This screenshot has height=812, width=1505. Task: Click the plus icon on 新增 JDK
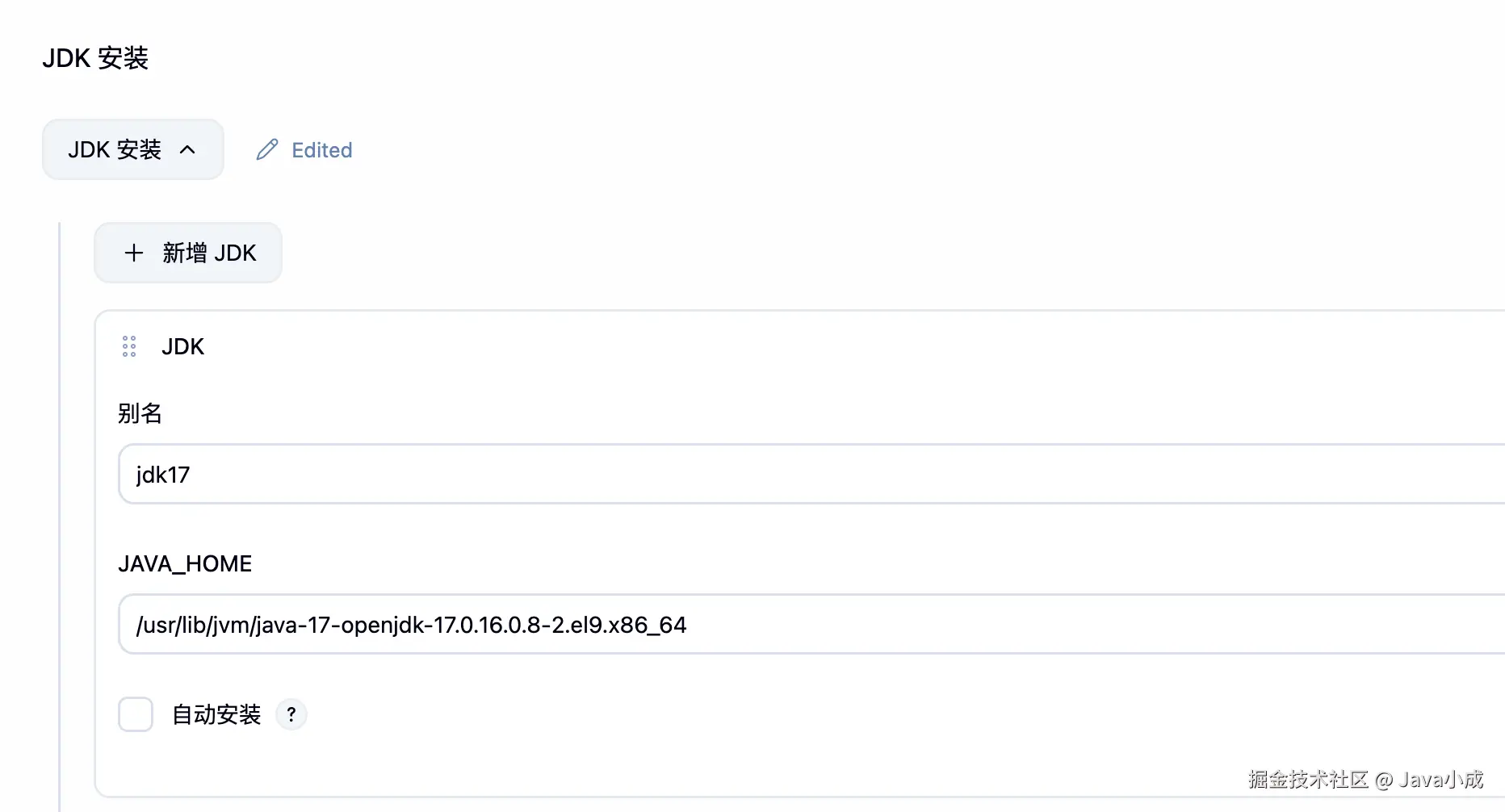pyautogui.click(x=133, y=253)
